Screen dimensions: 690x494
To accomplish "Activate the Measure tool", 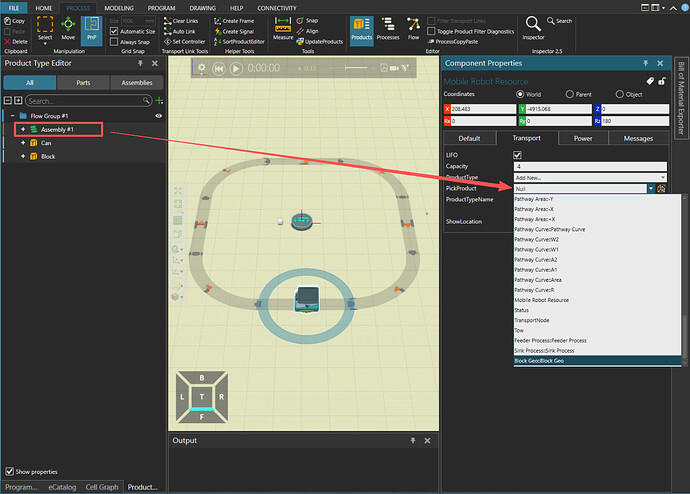I will 283,28.
